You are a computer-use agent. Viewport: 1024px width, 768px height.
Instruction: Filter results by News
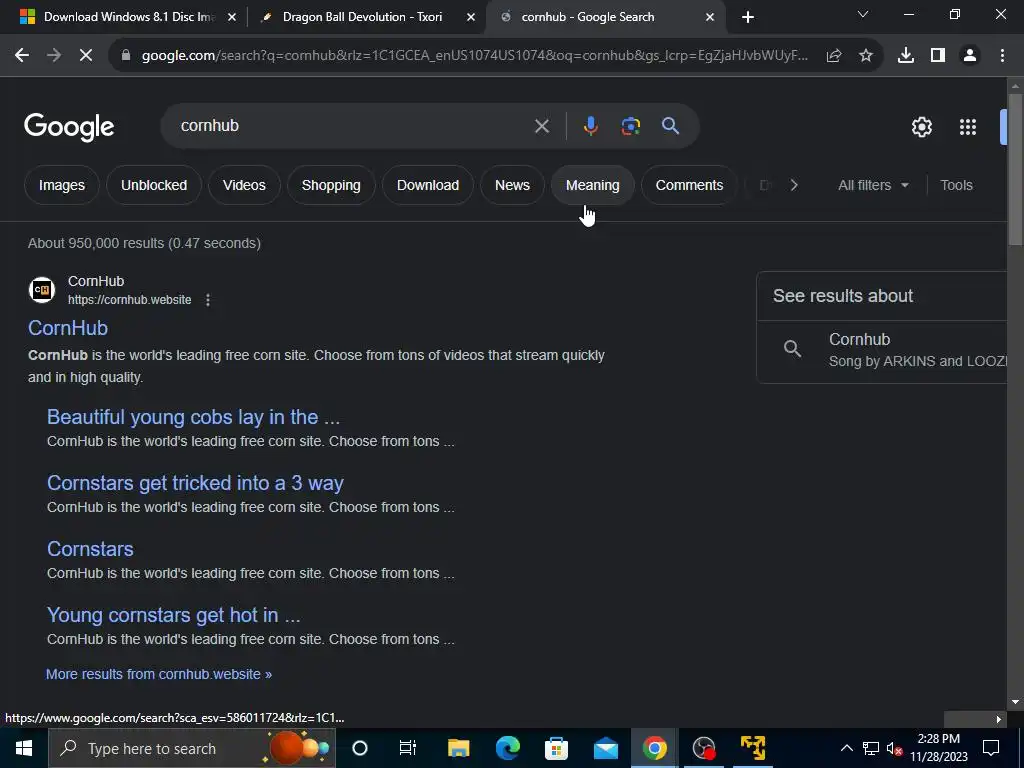[512, 185]
